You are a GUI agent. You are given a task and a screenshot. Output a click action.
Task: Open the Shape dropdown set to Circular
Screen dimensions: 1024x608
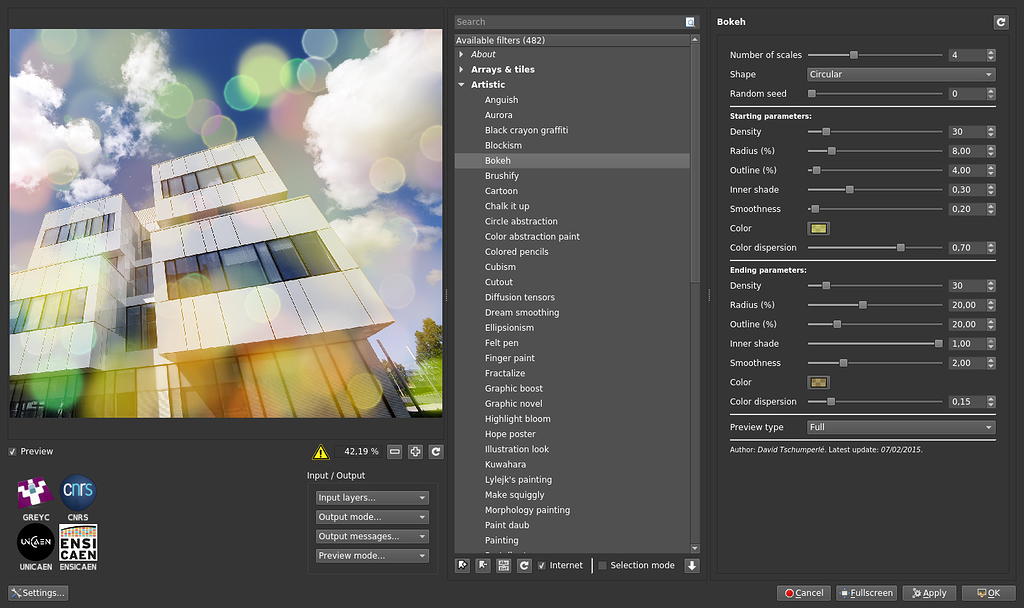901,74
